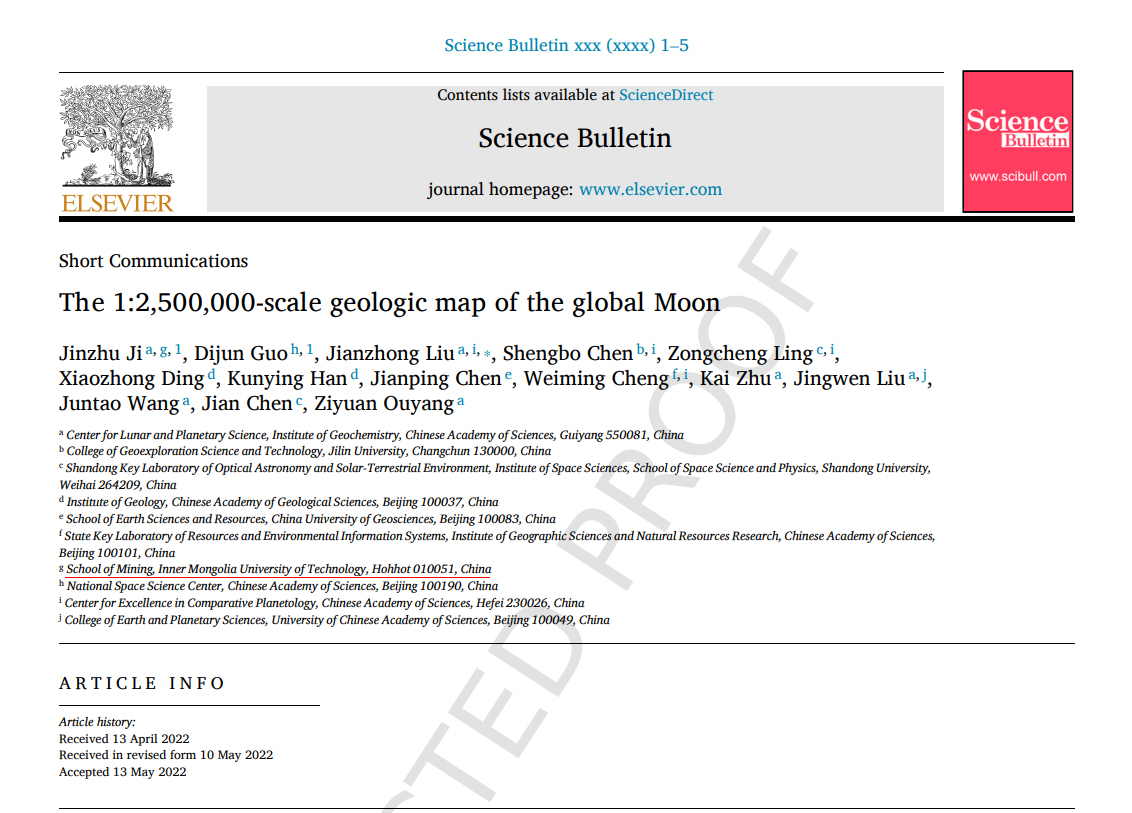Click superscript j after Jingwen Liu
The image size is (1132, 813).
925,375
